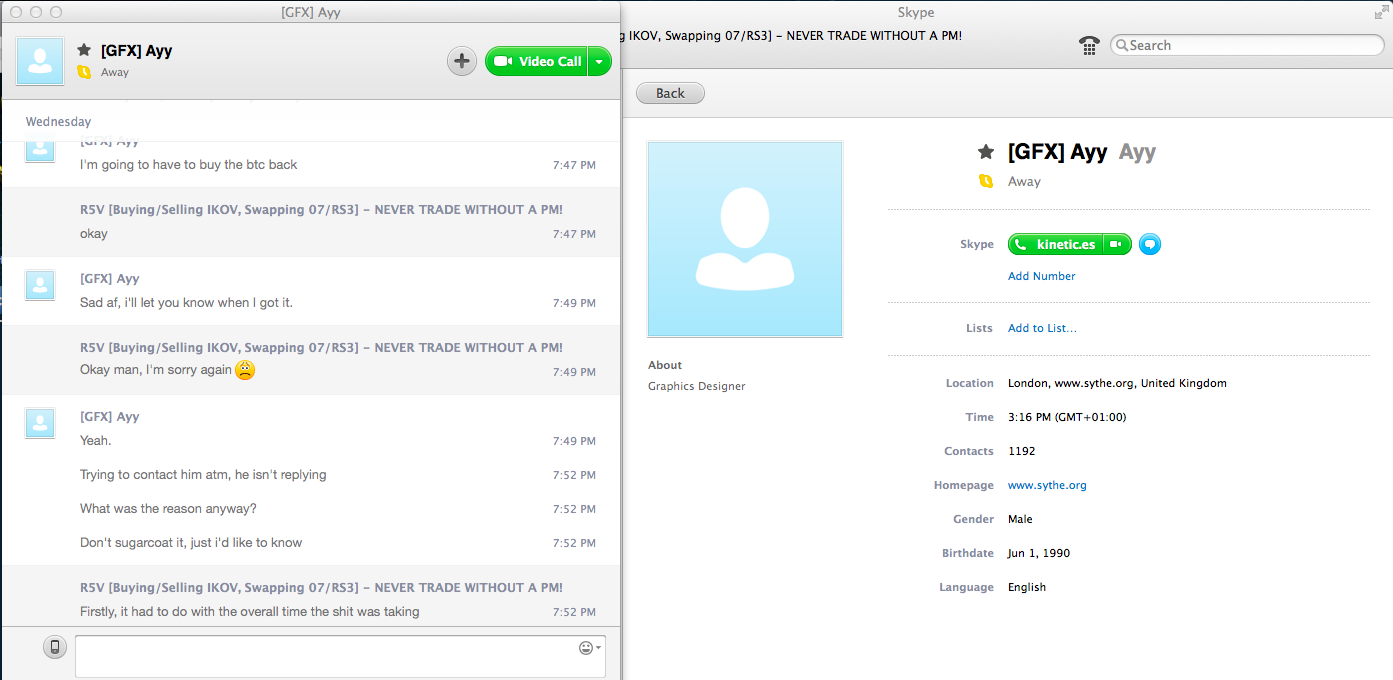Open the www.sythe.org homepage link
The image size is (1393, 680).
click(1047, 485)
